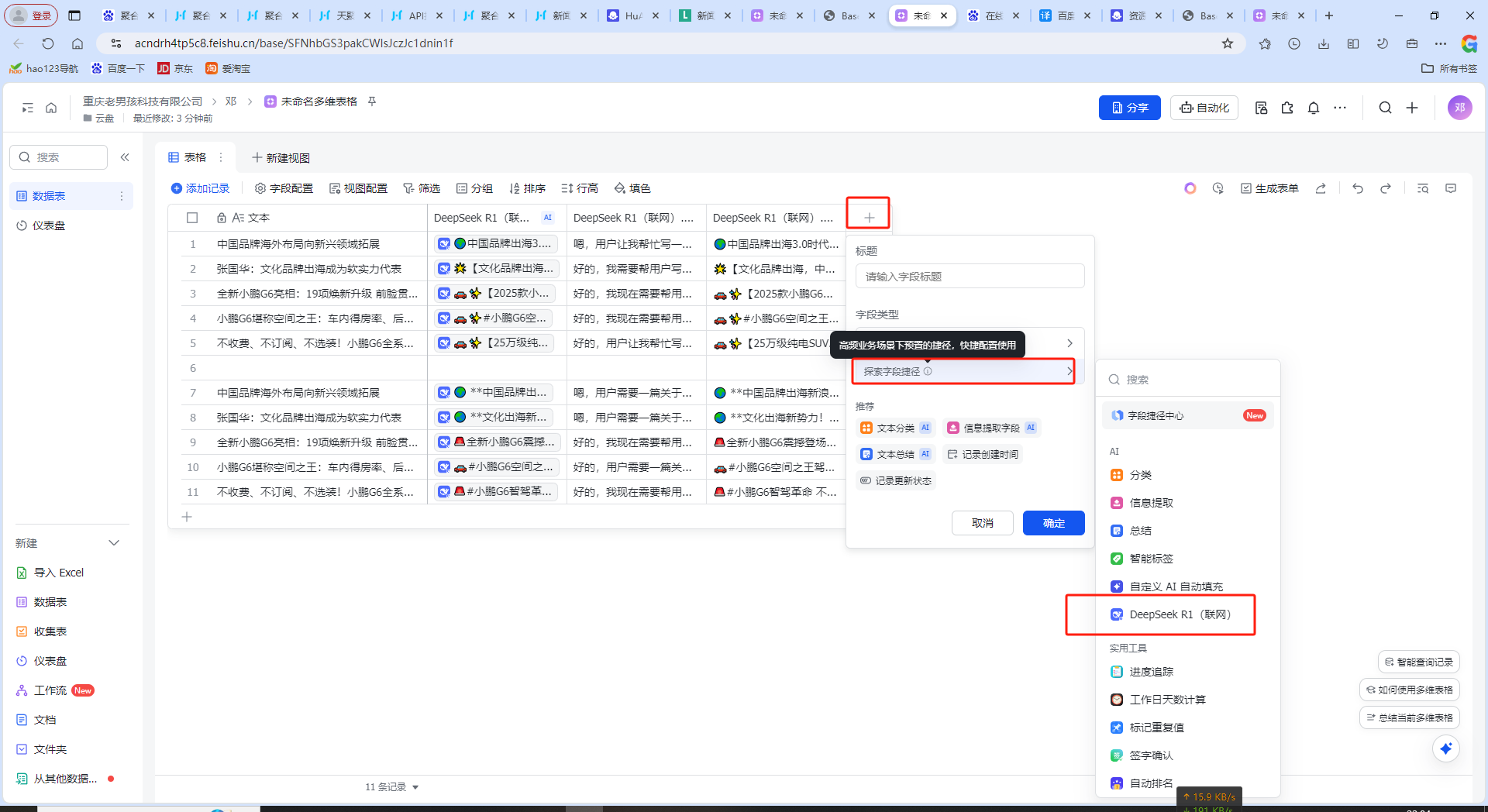The width and height of the screenshot is (1488, 812).
Task: Open the notifications bell icon
Action: coord(1314,108)
